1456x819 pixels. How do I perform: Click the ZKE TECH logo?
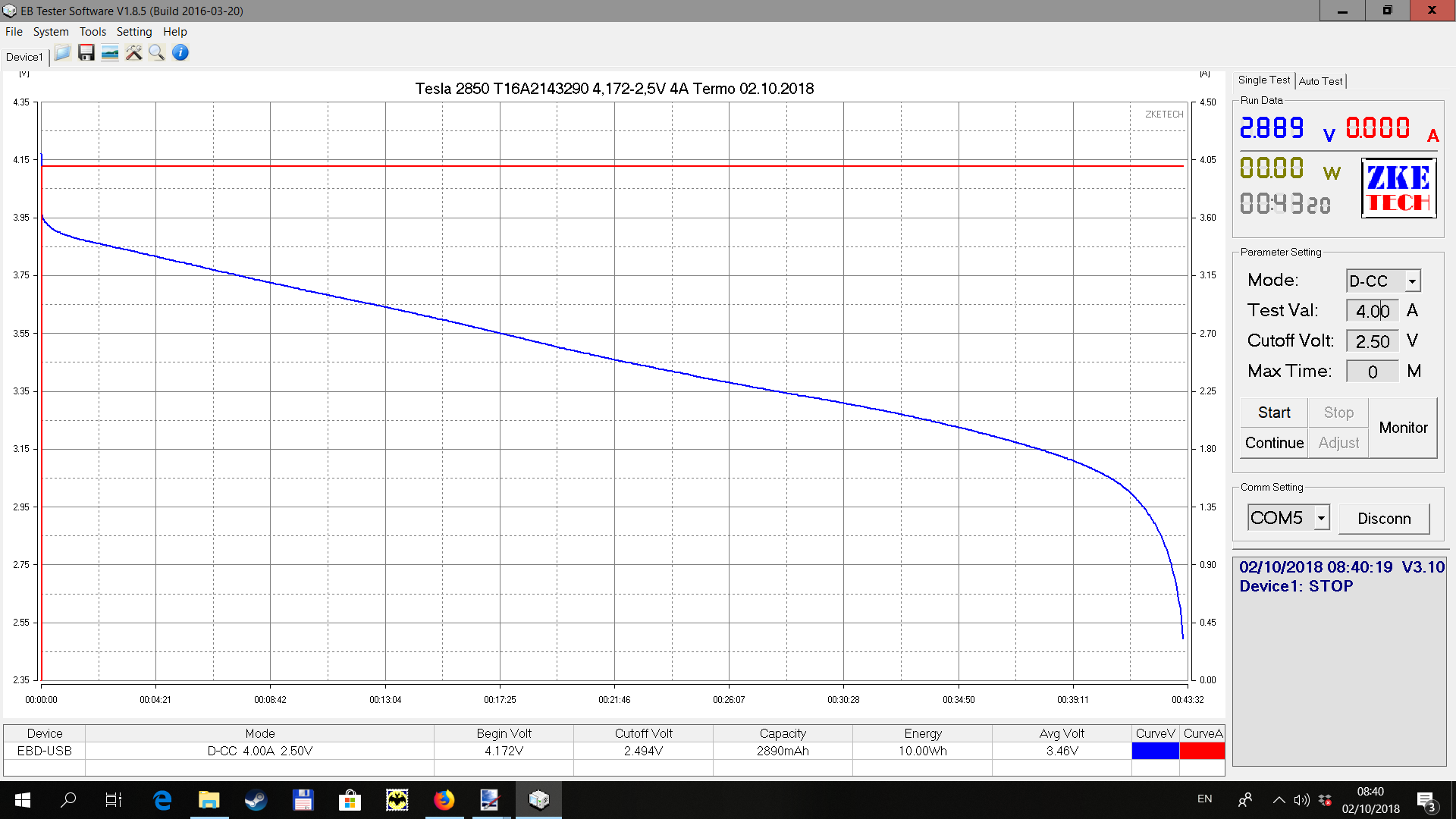point(1398,188)
